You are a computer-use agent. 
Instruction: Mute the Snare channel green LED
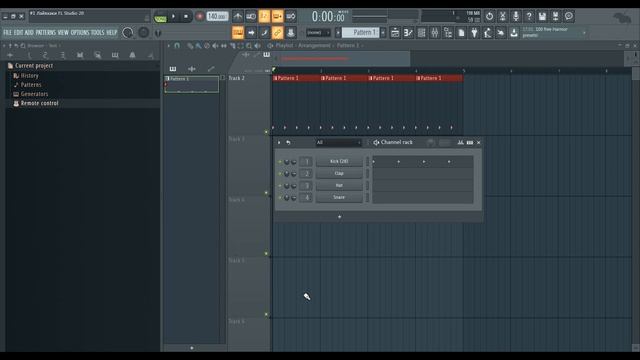click(x=280, y=198)
